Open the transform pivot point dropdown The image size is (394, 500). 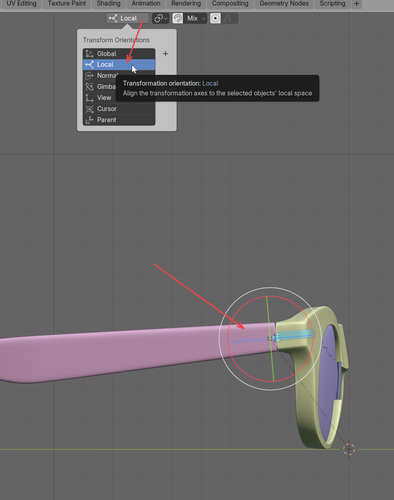(x=161, y=18)
